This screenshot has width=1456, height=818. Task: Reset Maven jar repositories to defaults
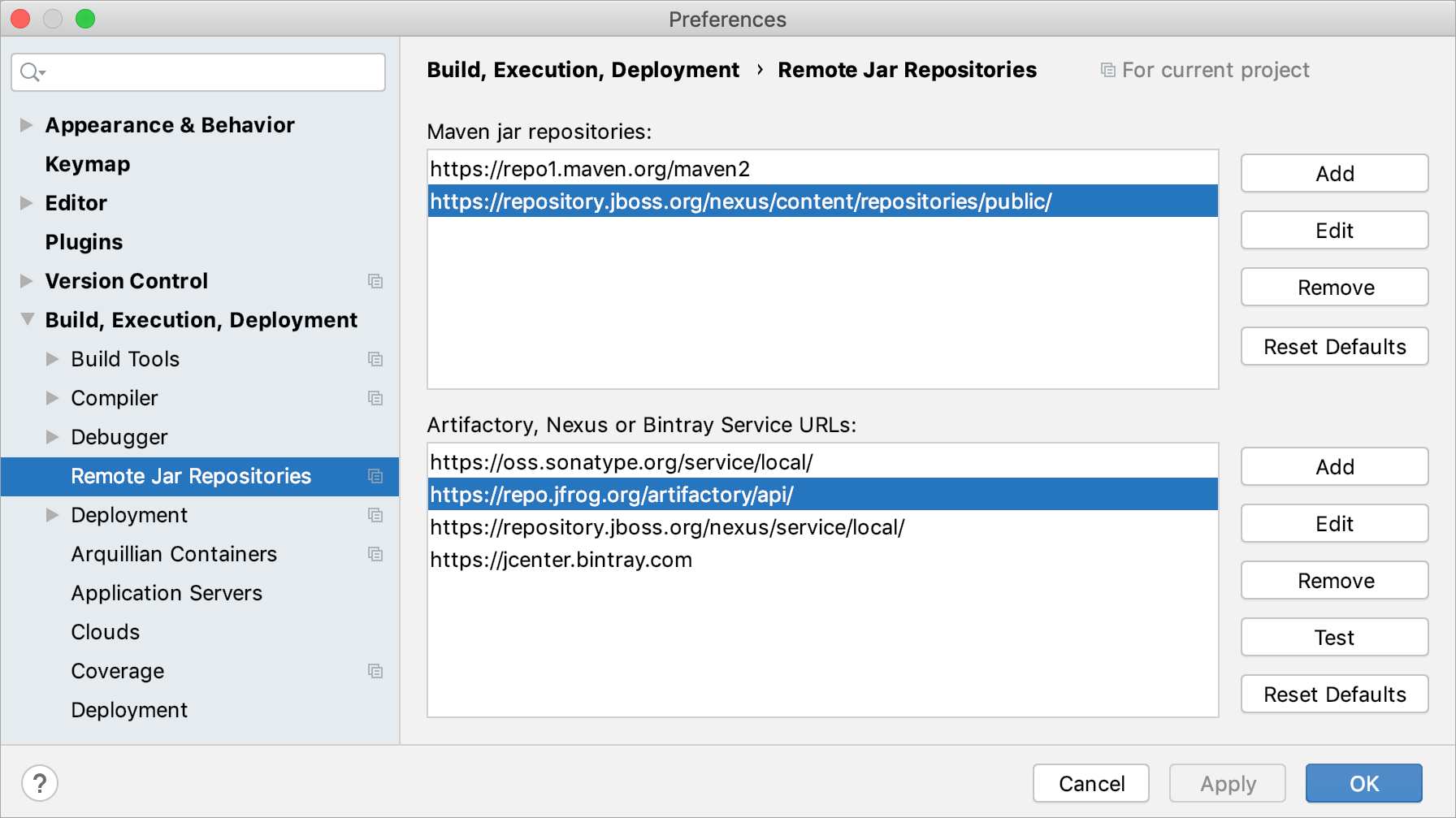click(1334, 346)
